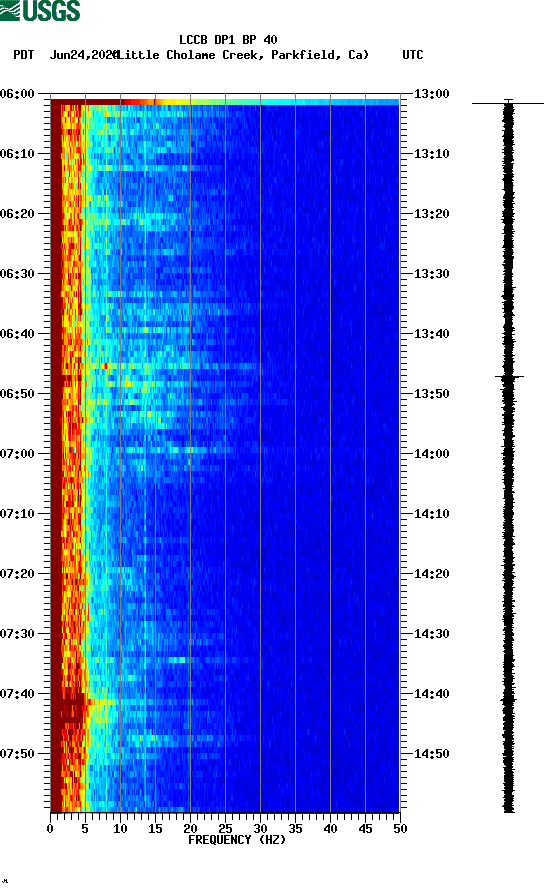This screenshot has height=892, width=552.
Task: Click 'Little Cholame Creek, Parkfield, Ca)' text
Action: pyautogui.click(x=243, y=55)
